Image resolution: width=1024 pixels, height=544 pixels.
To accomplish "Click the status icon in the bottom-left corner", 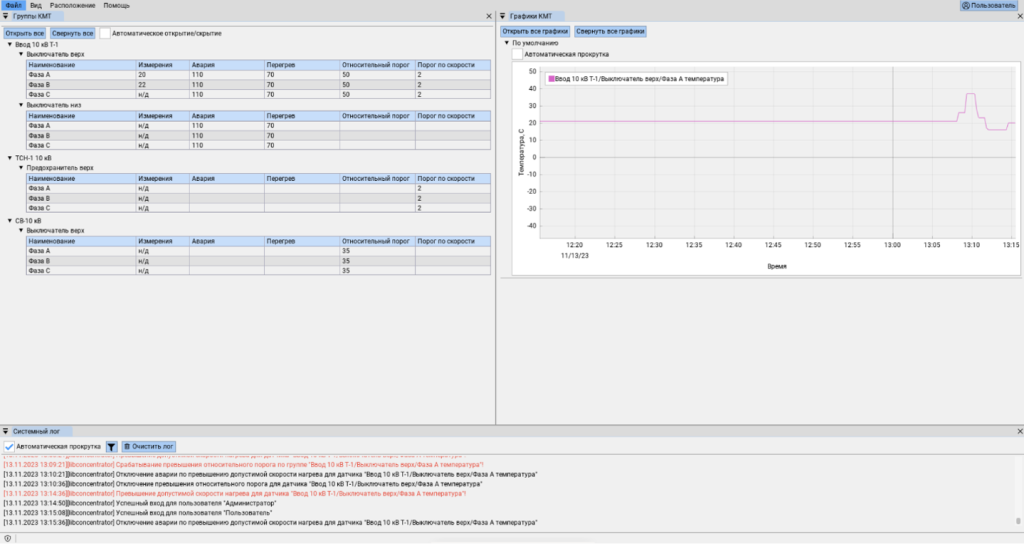I will coord(8,538).
